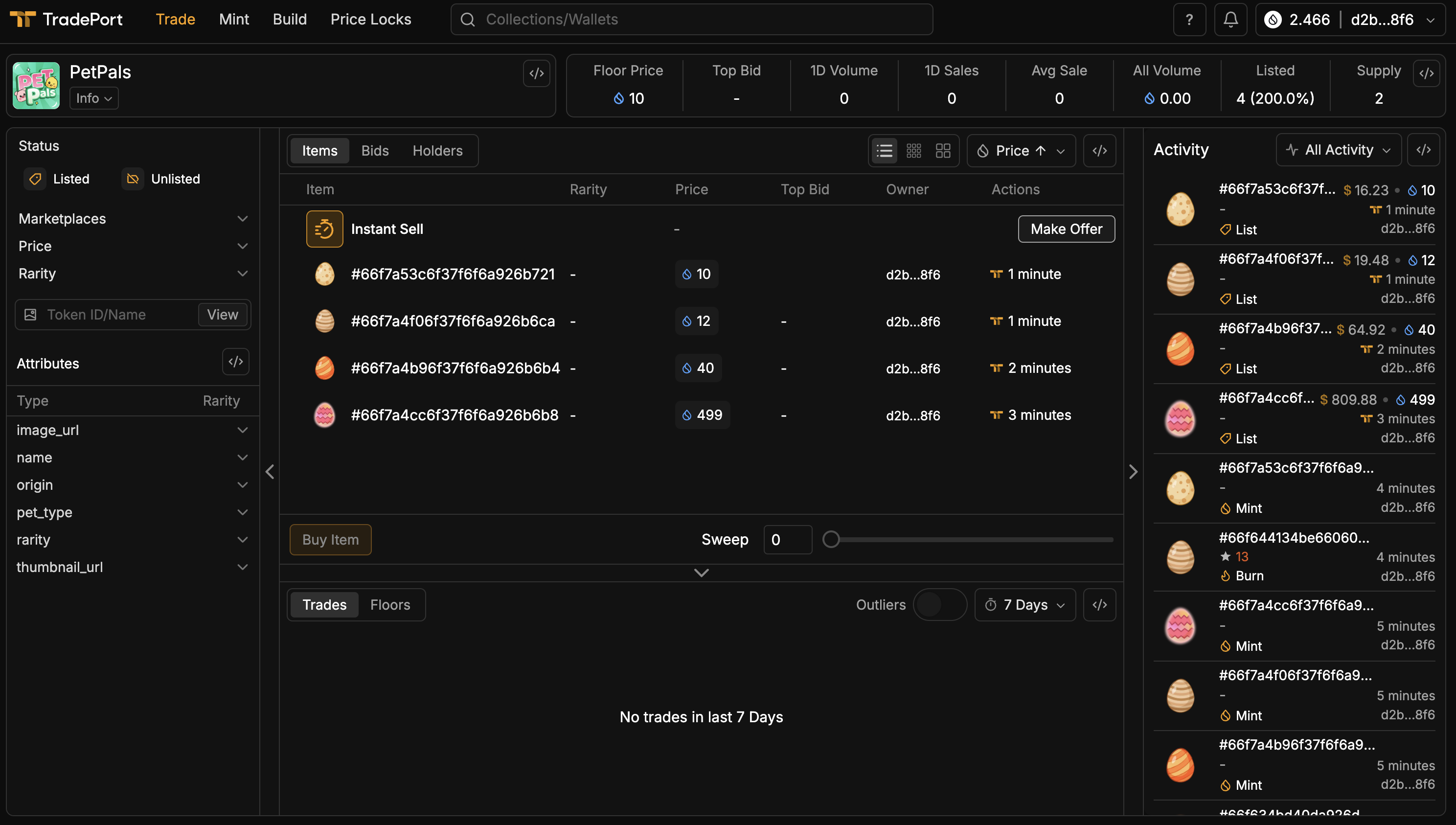
Task: Switch to the Holders tab
Action: pyautogui.click(x=437, y=151)
